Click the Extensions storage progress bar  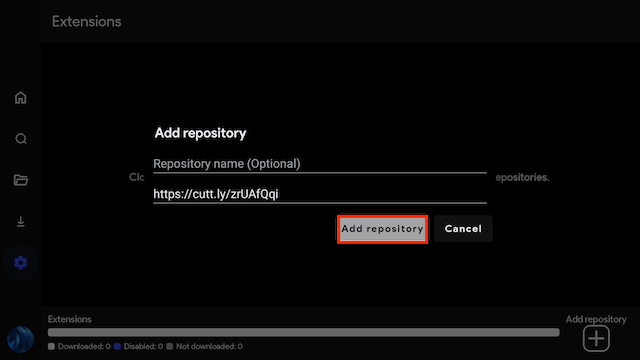[303, 333]
